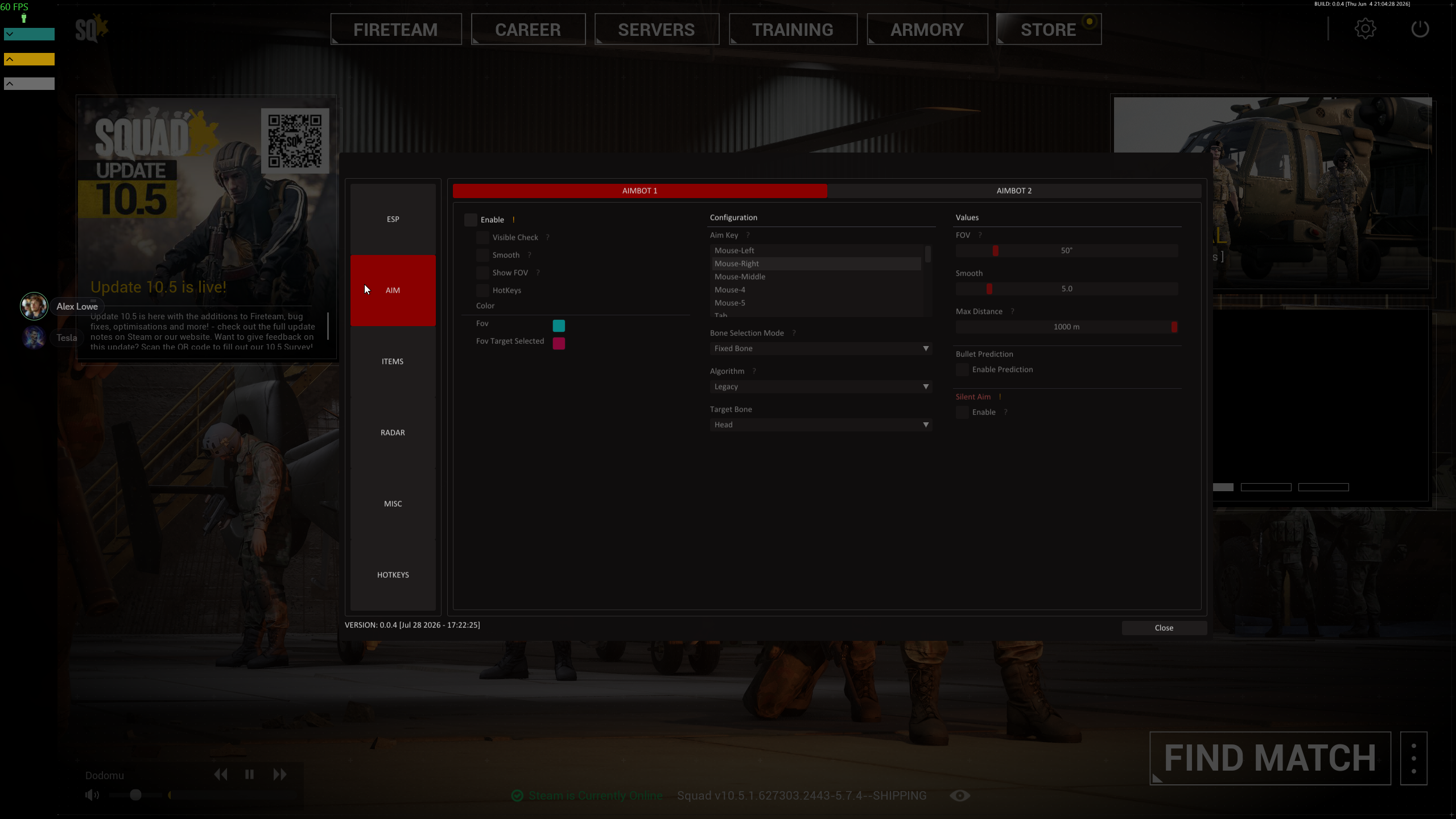Click the Close button of the overlay menu

1164,628
